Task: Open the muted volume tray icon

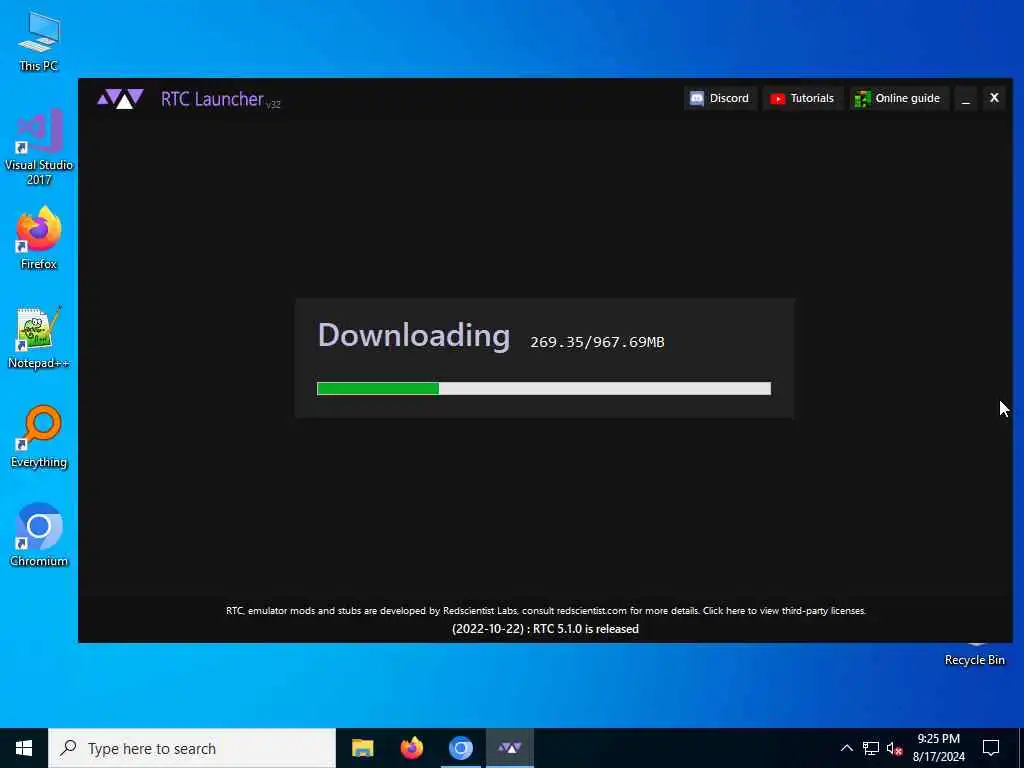Action: point(895,748)
